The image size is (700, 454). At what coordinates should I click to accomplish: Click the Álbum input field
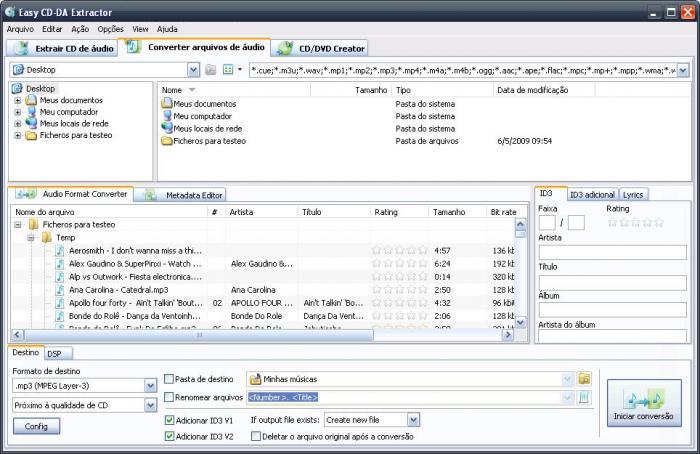[x=612, y=310]
